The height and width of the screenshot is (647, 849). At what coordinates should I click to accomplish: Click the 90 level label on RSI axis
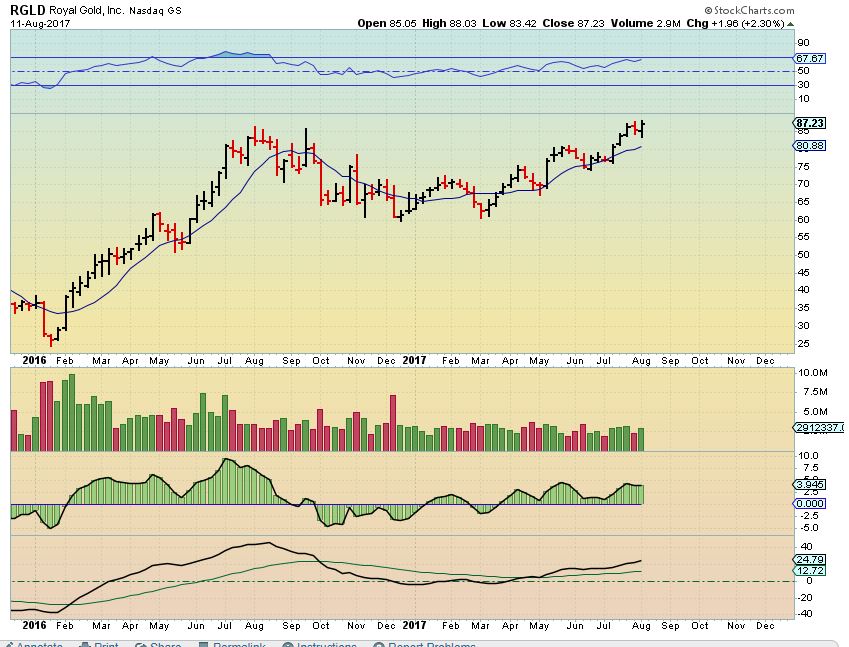[804, 43]
